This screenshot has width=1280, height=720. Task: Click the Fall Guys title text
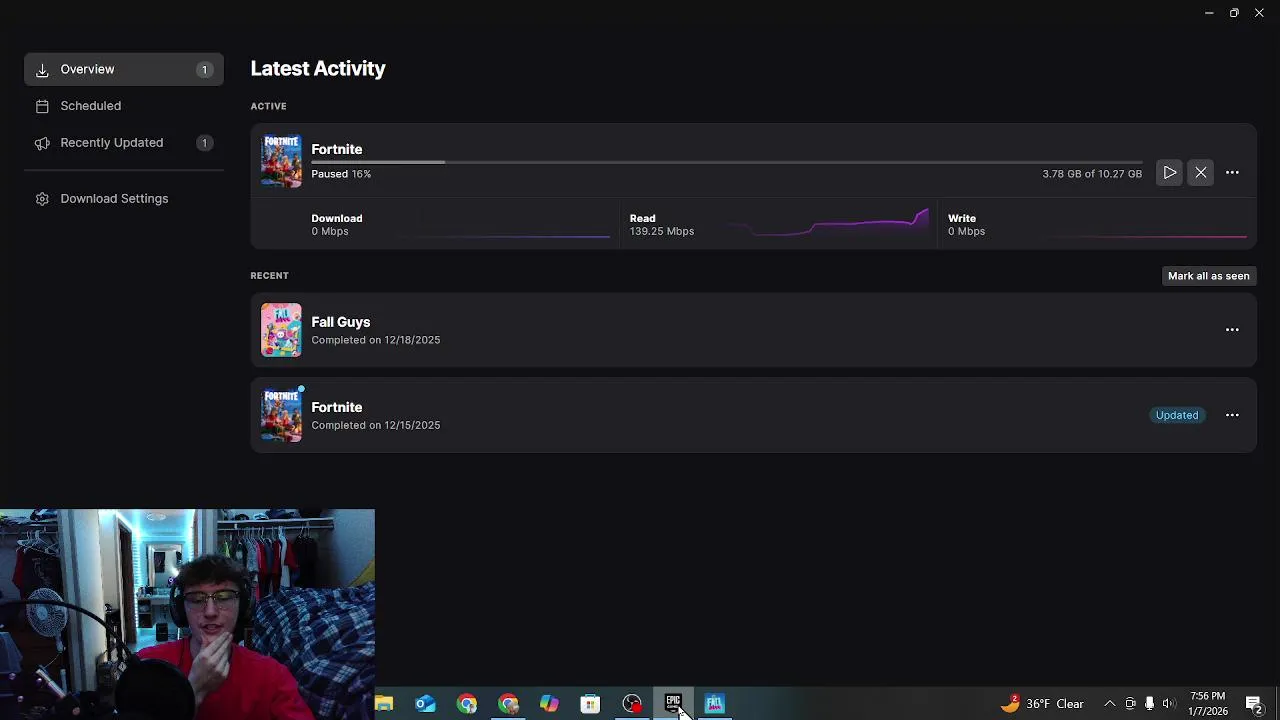pos(340,322)
